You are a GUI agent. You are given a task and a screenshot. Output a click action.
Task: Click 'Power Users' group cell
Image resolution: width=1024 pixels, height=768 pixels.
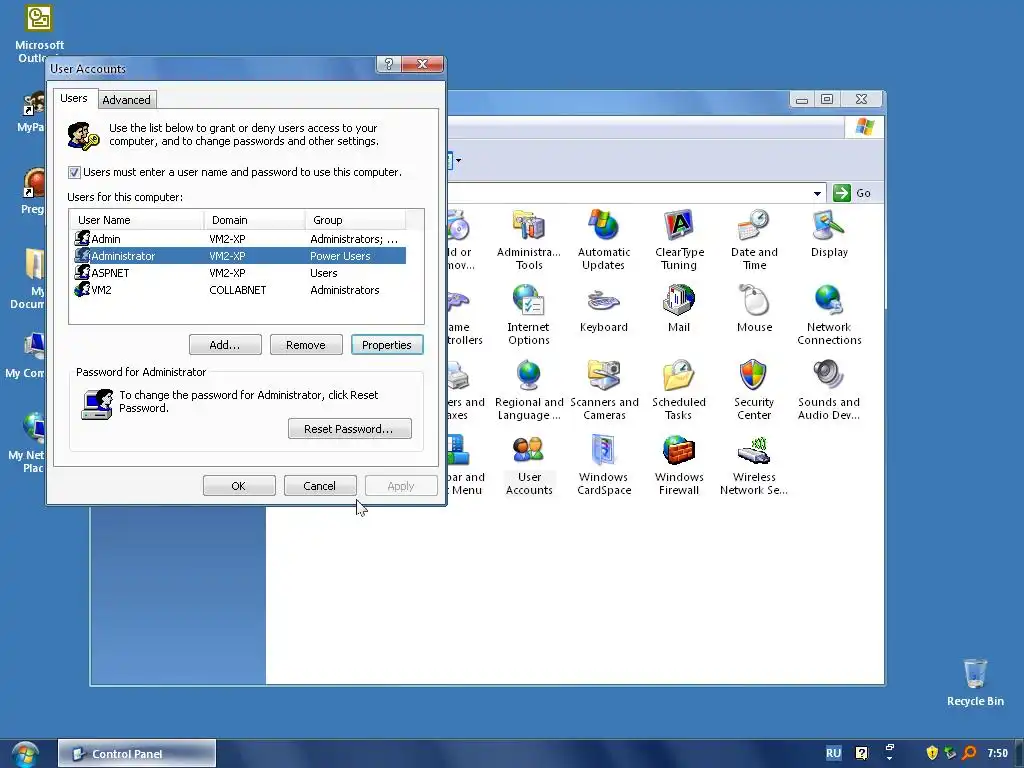(x=340, y=256)
